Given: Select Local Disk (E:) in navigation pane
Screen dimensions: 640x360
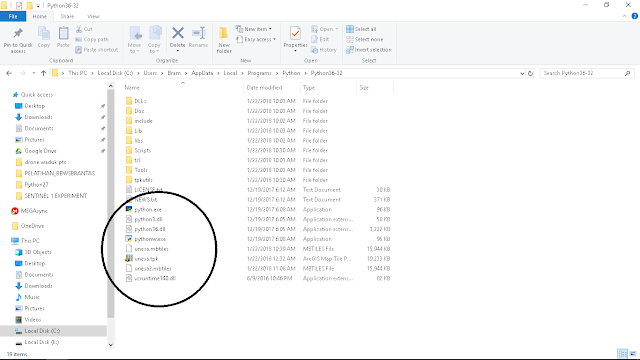Looking at the screenshot, I should [42, 342].
